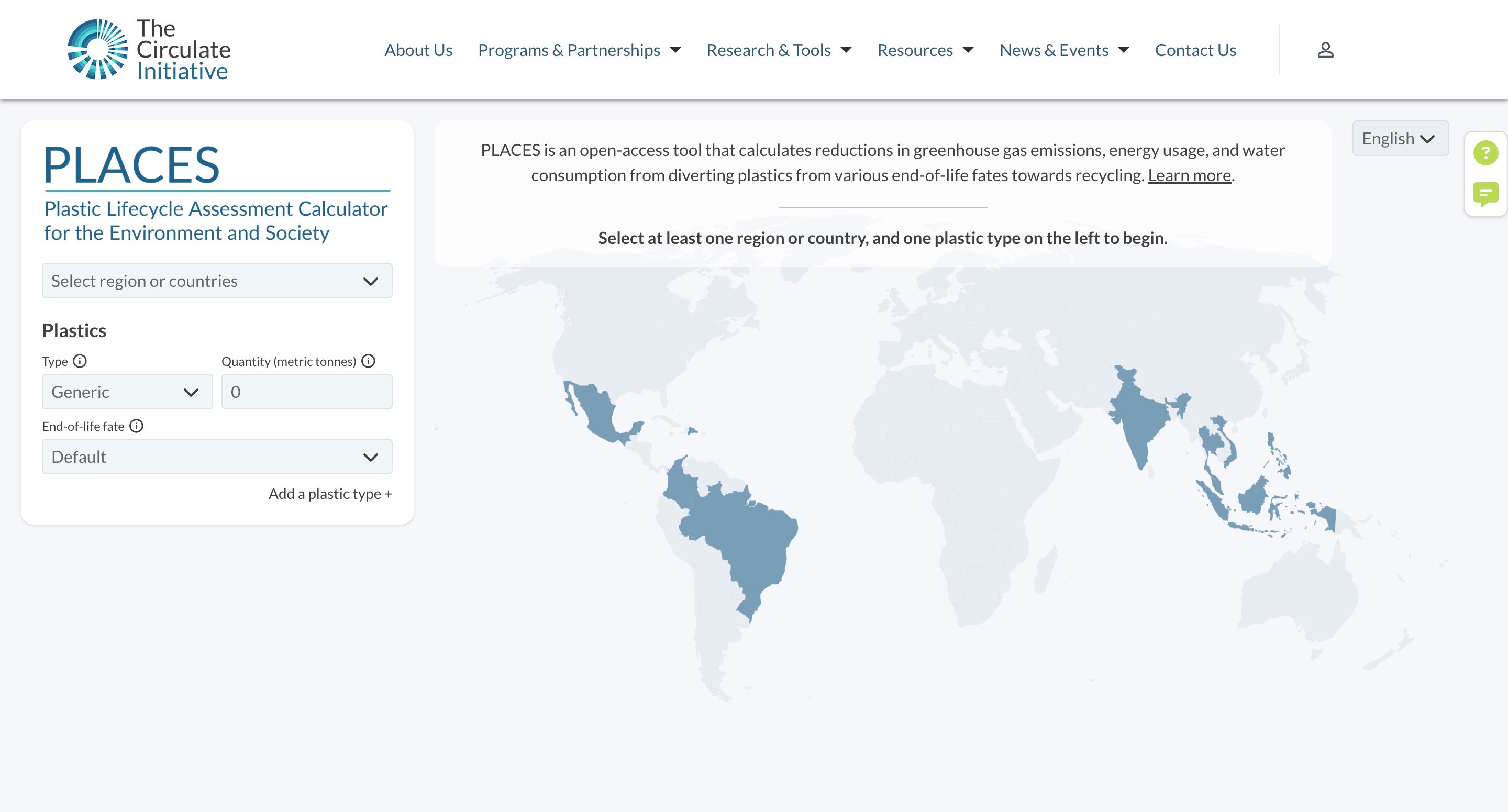This screenshot has width=1508, height=812.
Task: Click the Learn more link
Action: click(x=1189, y=175)
